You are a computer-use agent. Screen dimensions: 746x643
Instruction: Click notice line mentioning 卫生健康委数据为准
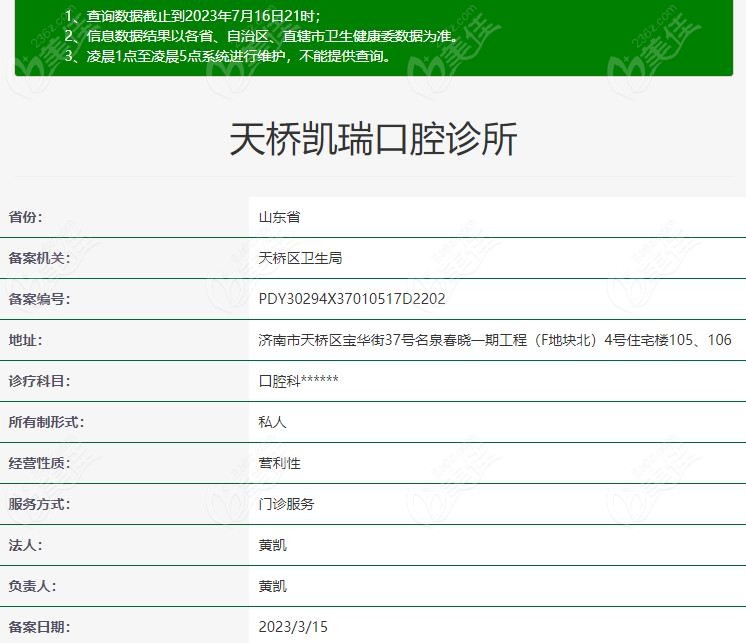(x=262, y=36)
